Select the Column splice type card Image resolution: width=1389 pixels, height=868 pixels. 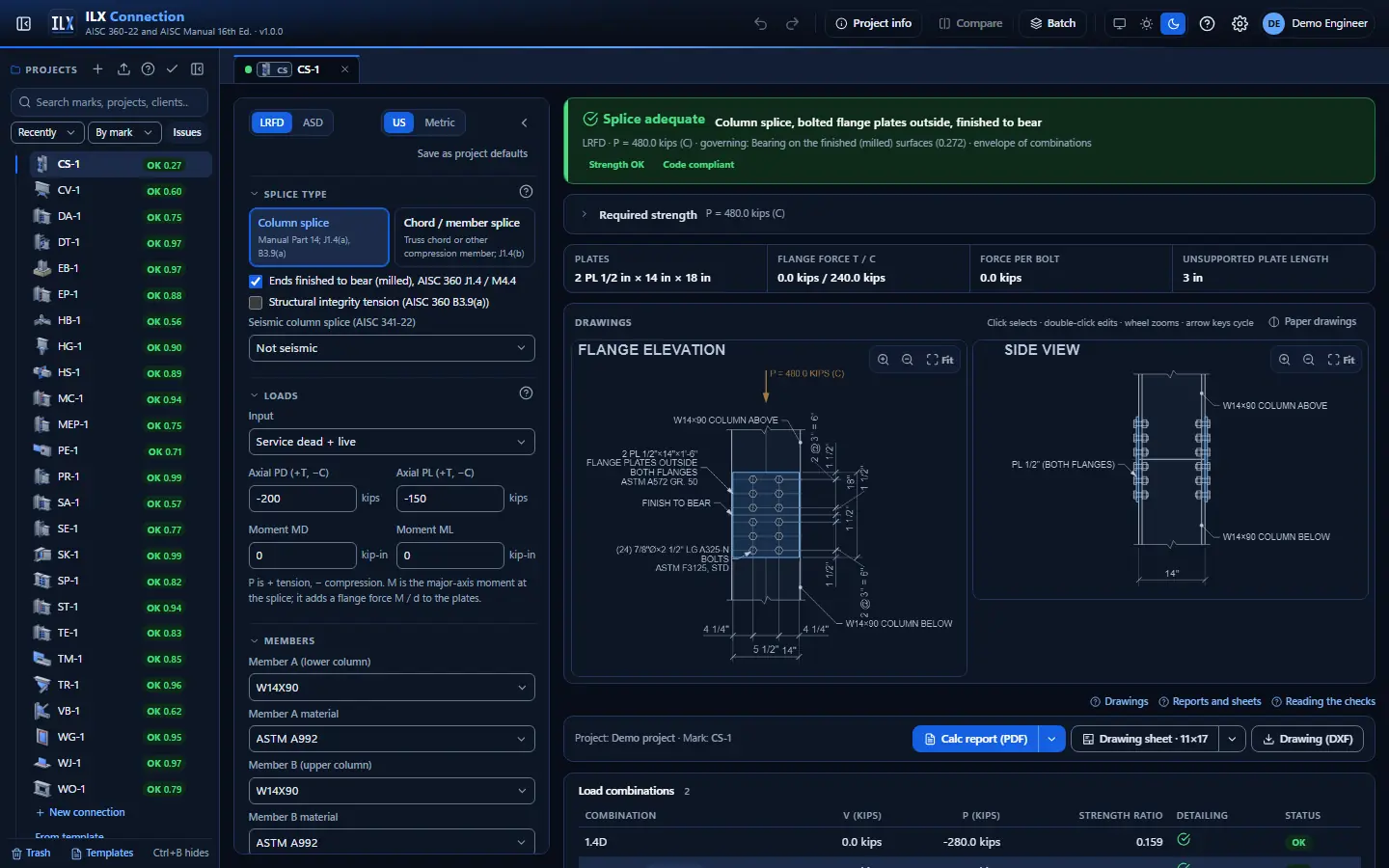tap(319, 237)
